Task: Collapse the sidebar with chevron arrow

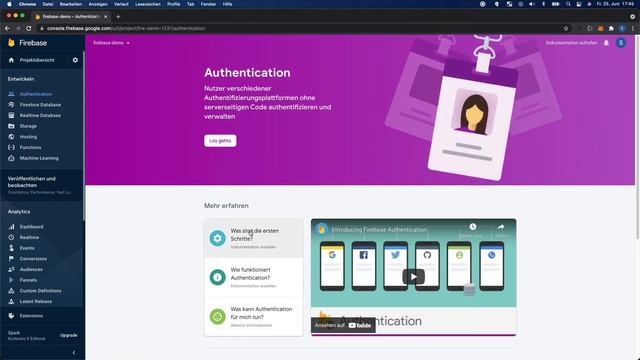Action: (x=74, y=353)
